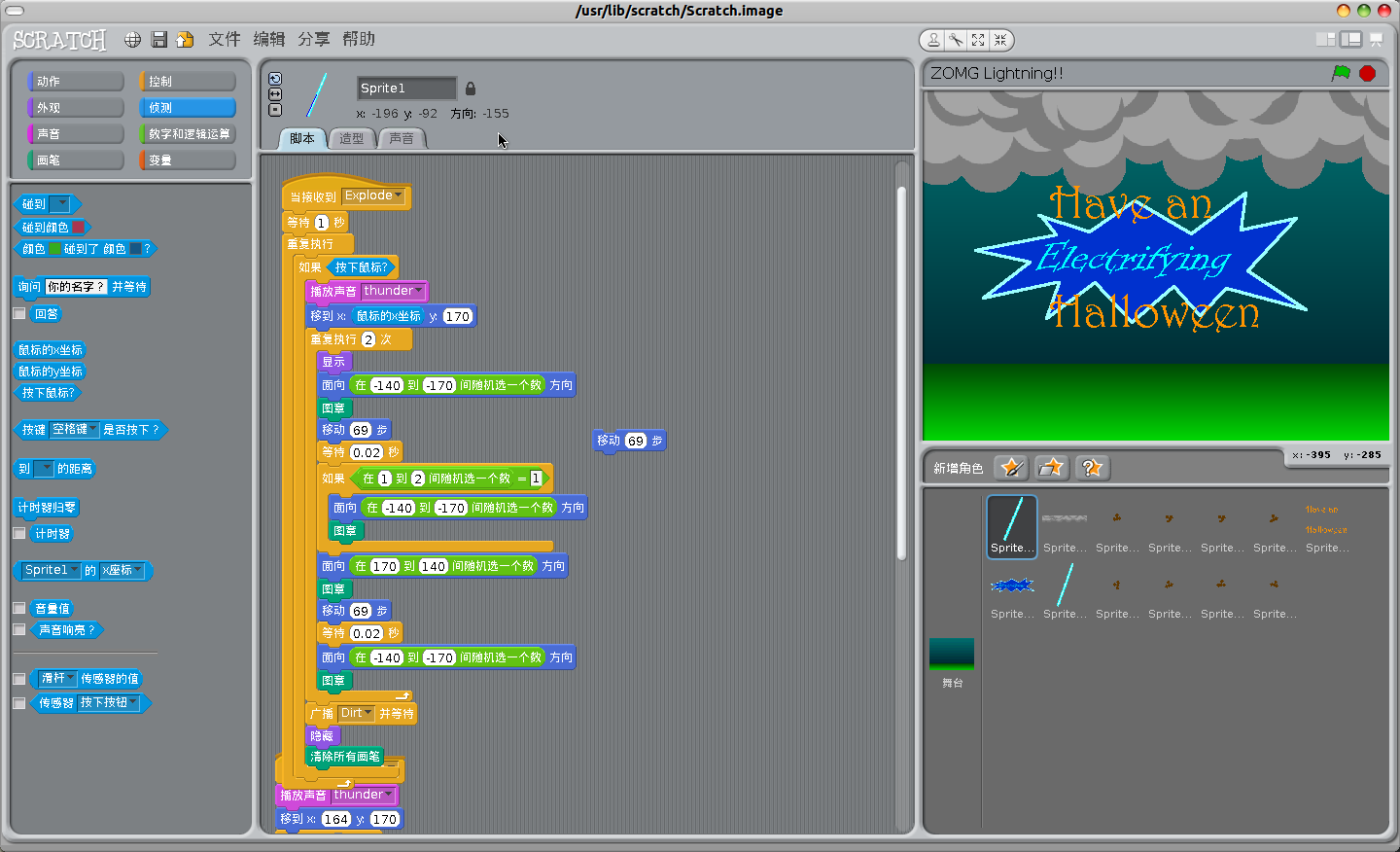1400x852 pixels.
Task: Open the 编辑 menu
Action: (269, 39)
